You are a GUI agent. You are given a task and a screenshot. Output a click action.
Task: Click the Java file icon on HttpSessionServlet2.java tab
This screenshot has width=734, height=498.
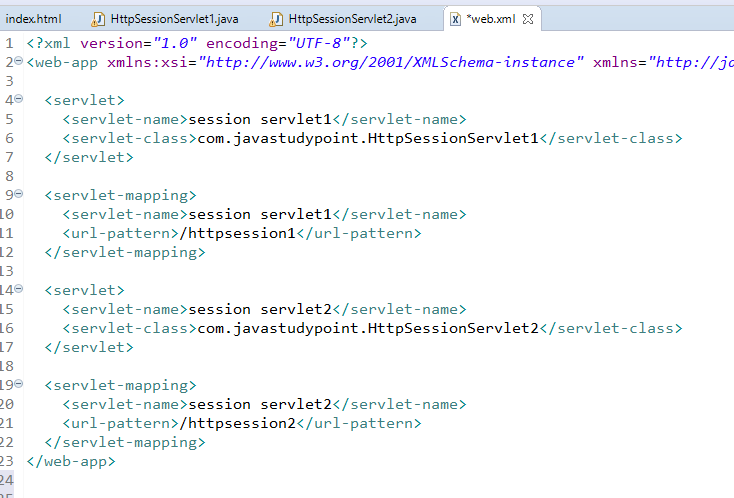276,19
